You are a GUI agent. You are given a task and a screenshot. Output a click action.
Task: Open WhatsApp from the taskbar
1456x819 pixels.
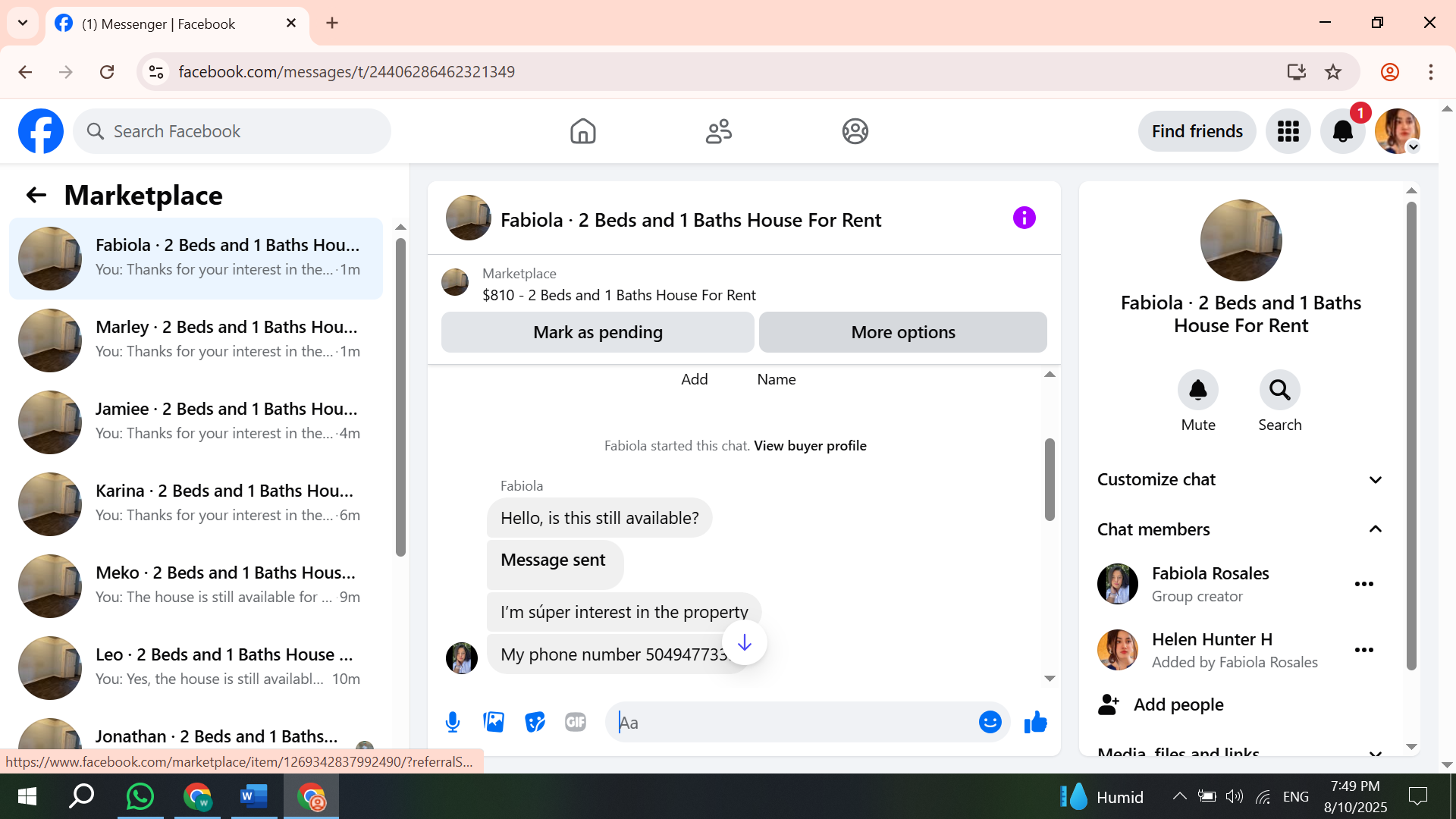[x=140, y=796]
